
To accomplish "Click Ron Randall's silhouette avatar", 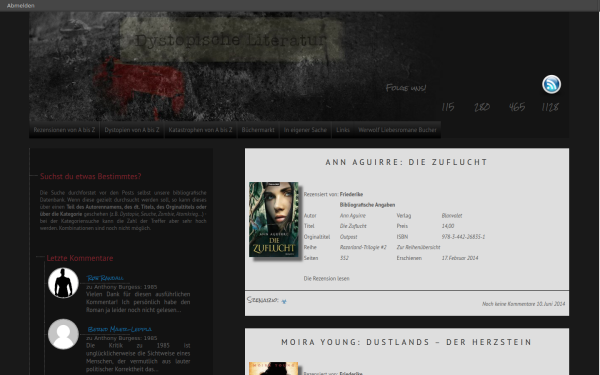I will pos(63,283).
